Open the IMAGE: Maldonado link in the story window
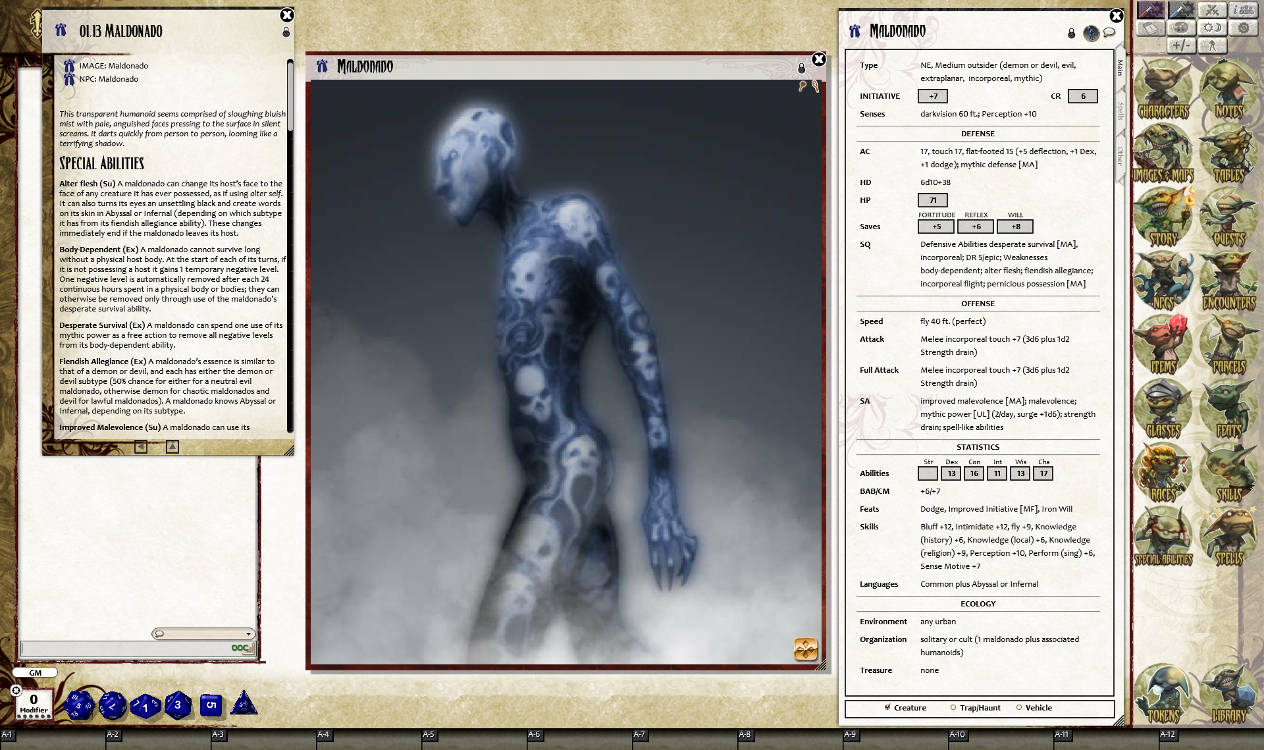The width and height of the screenshot is (1264, 750). tap(113, 65)
